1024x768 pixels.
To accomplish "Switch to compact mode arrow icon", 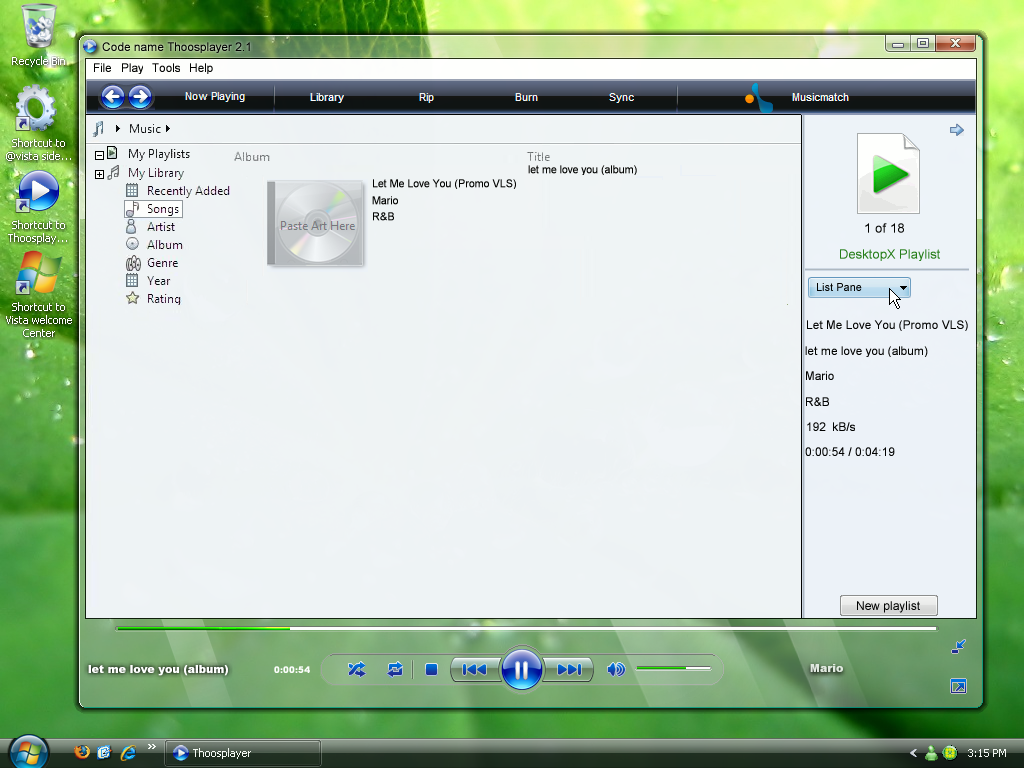I will pyautogui.click(x=958, y=647).
